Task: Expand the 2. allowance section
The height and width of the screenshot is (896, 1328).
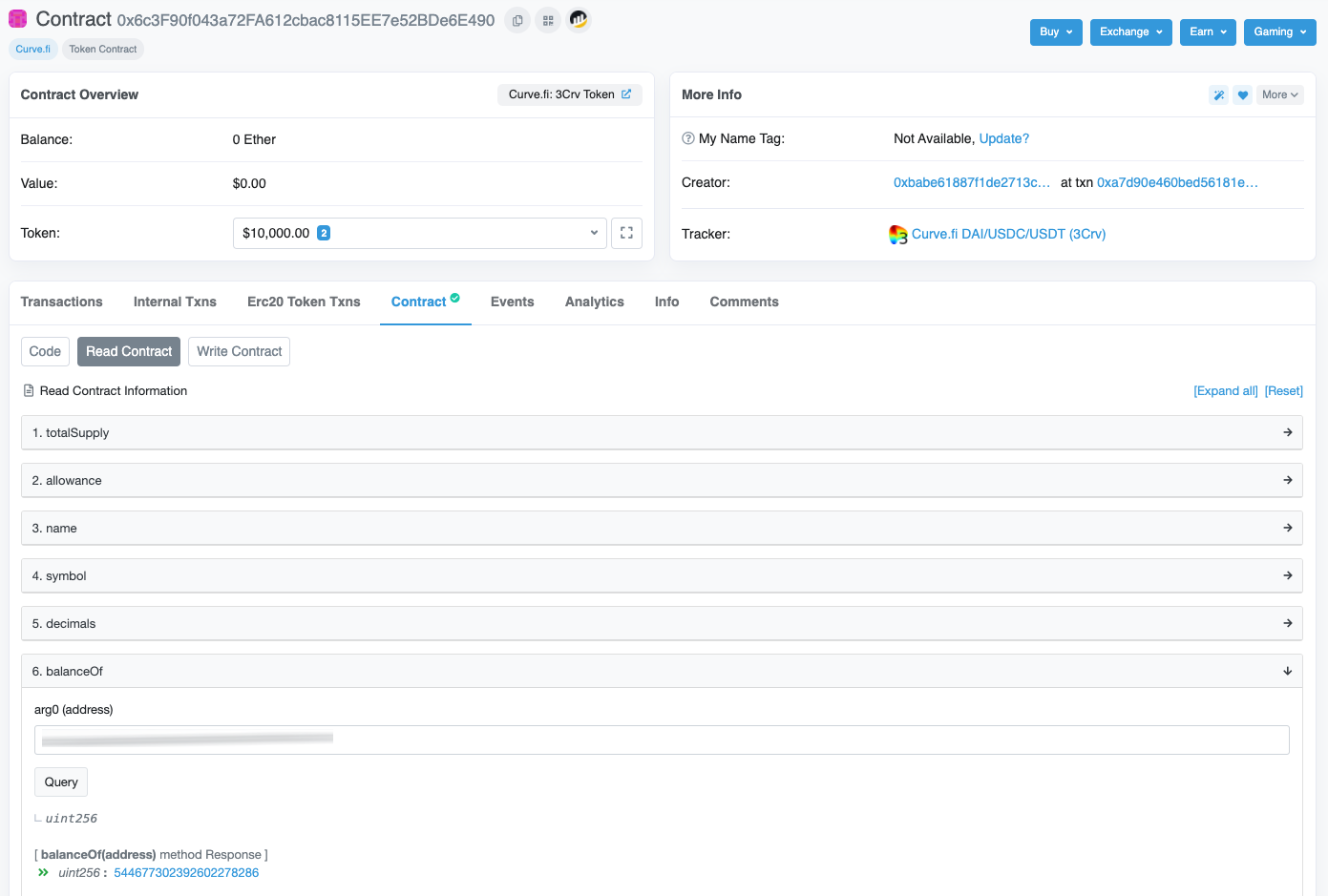Action: [x=662, y=480]
